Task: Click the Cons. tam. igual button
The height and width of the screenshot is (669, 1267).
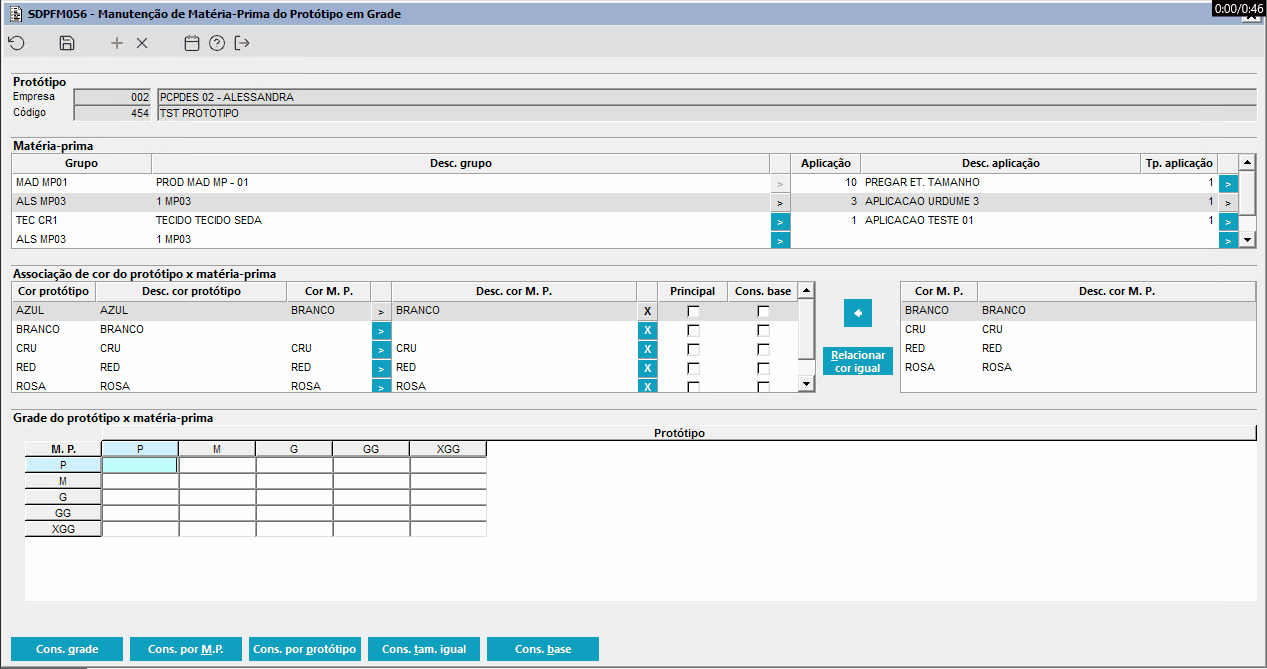Action: coord(424,649)
